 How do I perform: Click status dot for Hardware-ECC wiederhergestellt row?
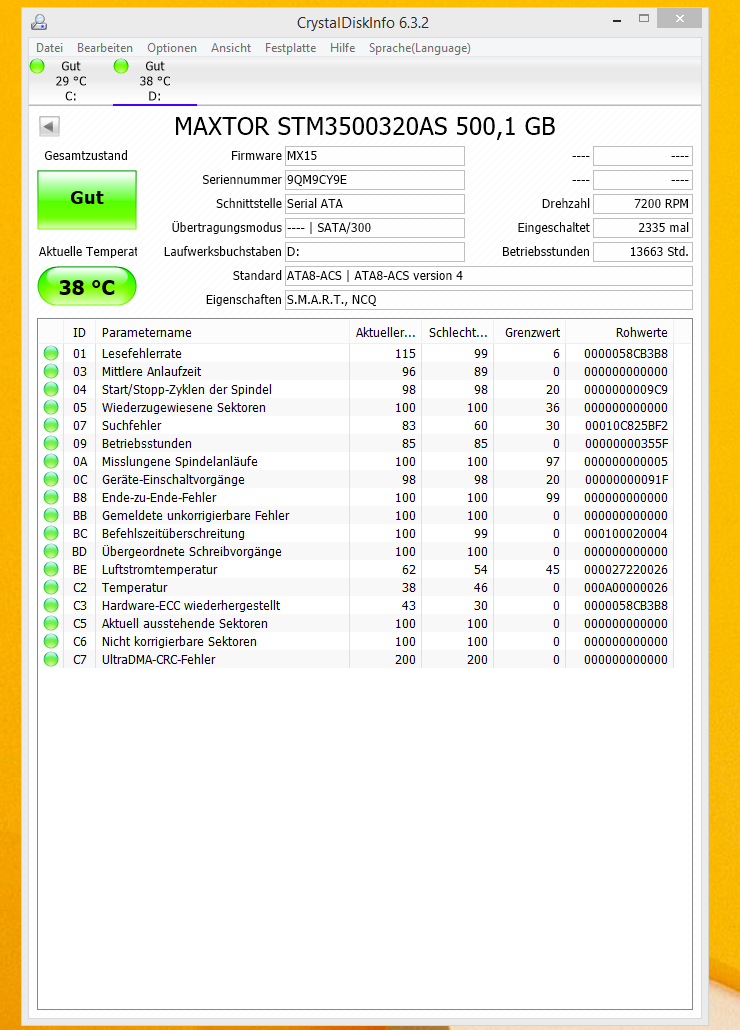coord(51,606)
